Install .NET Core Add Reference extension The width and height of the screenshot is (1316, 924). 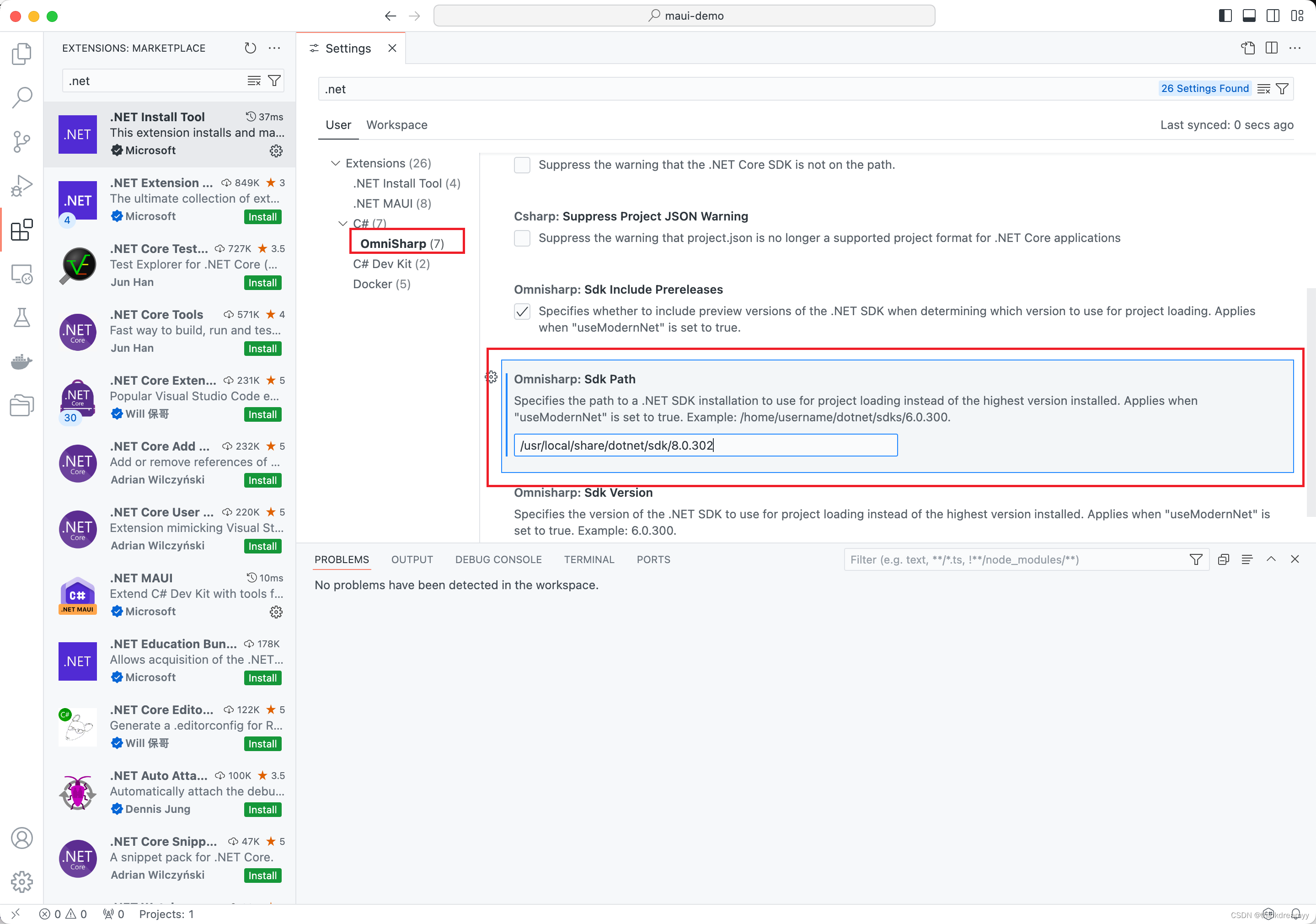[x=262, y=481]
